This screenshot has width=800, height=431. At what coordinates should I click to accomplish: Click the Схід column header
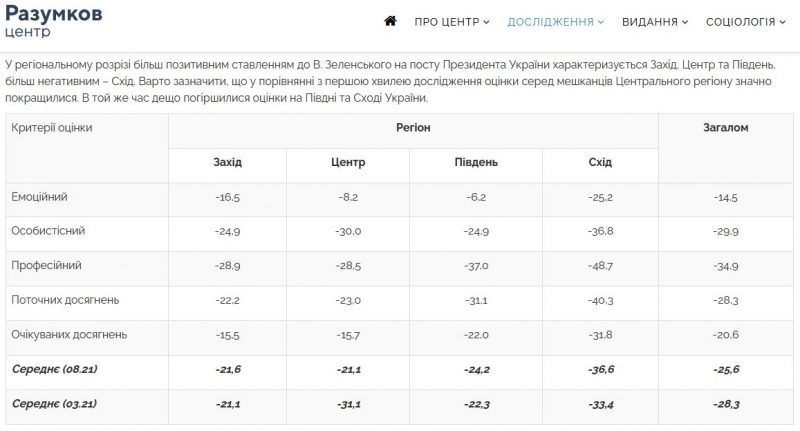(x=600, y=162)
